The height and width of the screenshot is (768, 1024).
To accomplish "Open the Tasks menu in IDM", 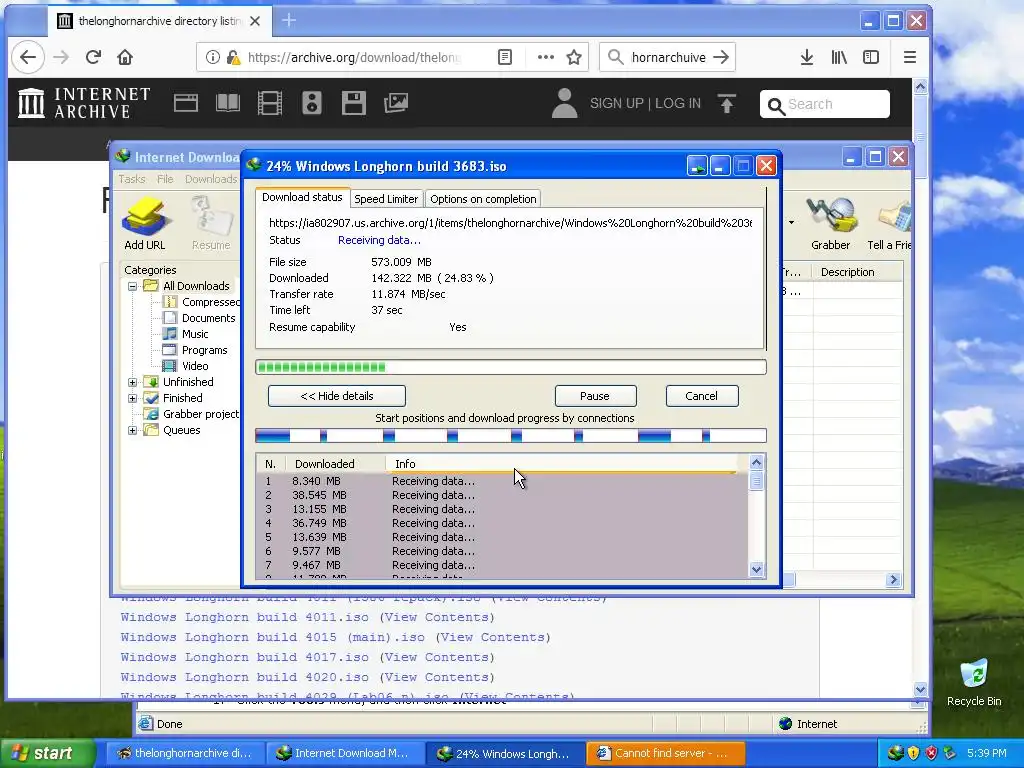I will point(132,179).
